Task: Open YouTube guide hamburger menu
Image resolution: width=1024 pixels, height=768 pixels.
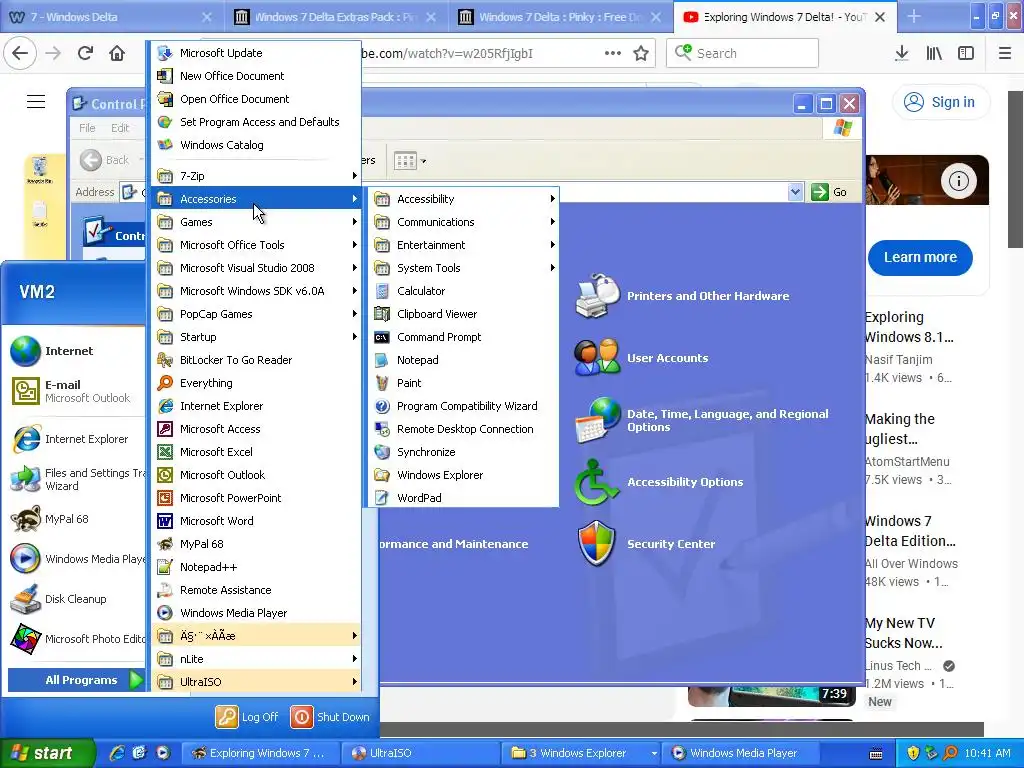Action: 36,102
